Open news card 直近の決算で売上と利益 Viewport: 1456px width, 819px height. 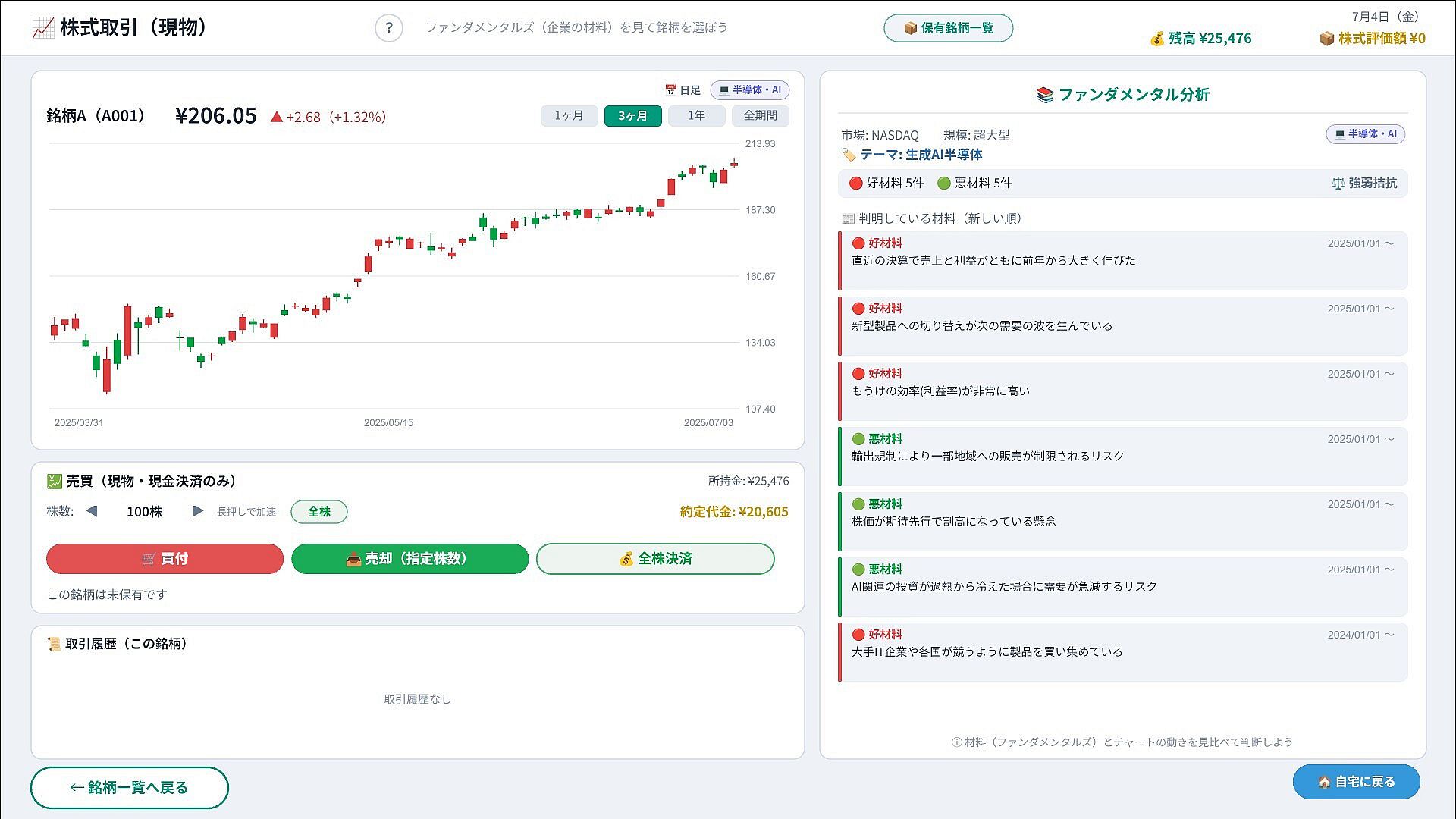tap(1123, 261)
